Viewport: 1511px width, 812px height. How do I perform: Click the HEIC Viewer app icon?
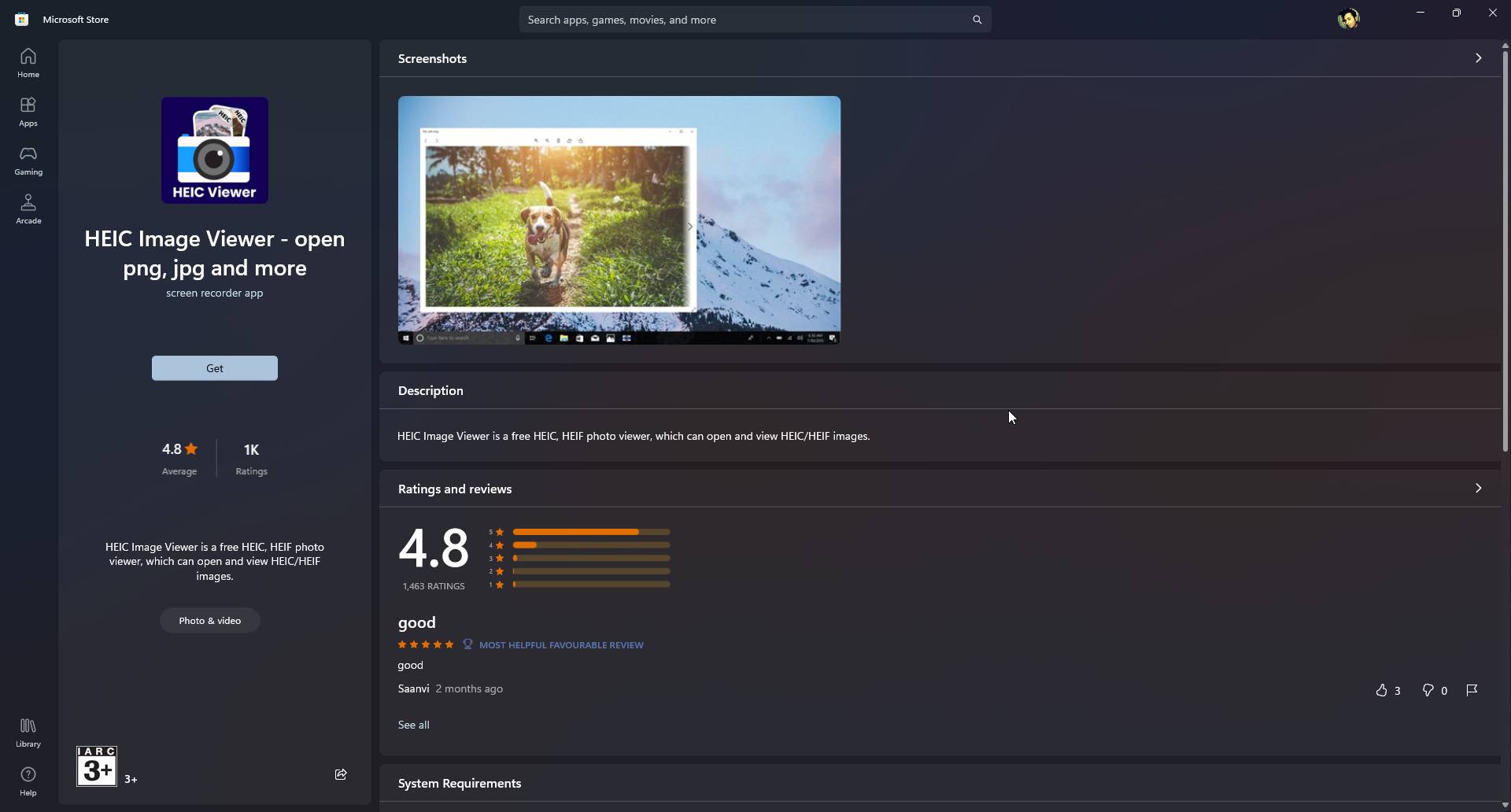pyautogui.click(x=215, y=150)
